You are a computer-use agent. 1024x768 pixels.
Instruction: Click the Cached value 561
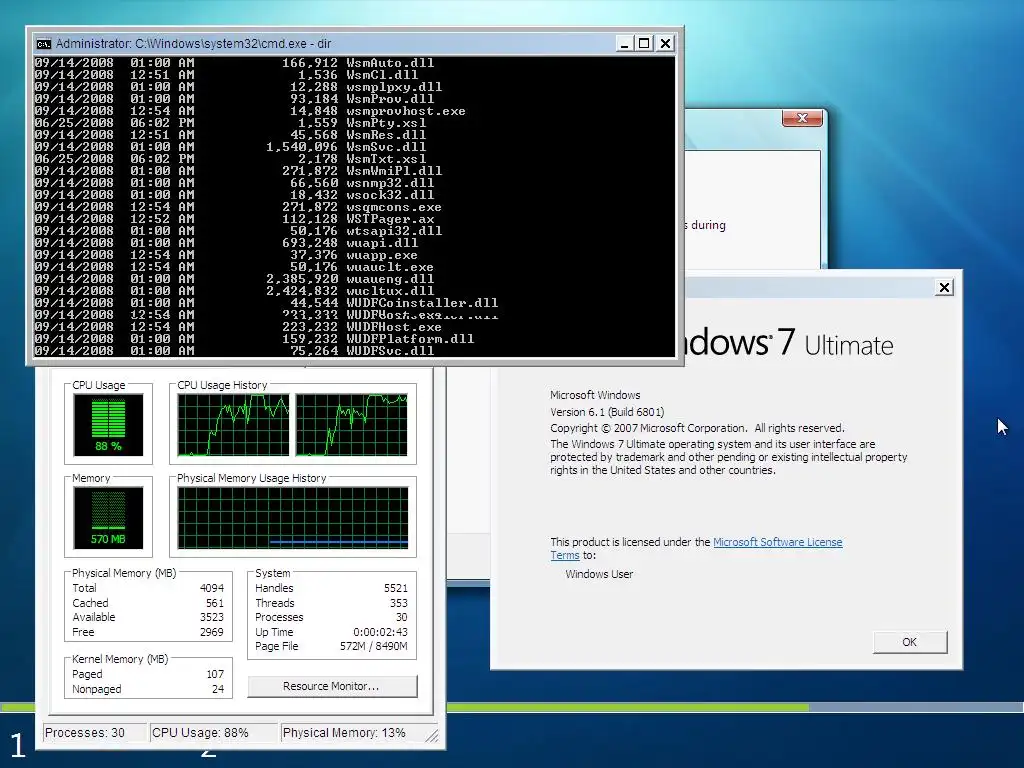(215, 603)
